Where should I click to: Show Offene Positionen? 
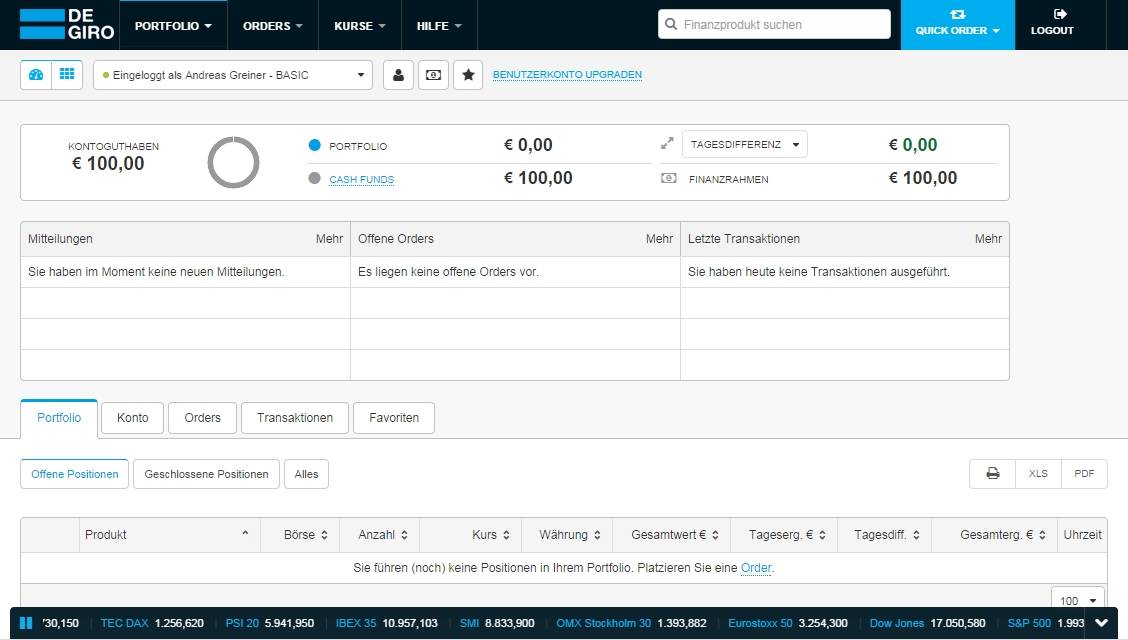[75, 474]
